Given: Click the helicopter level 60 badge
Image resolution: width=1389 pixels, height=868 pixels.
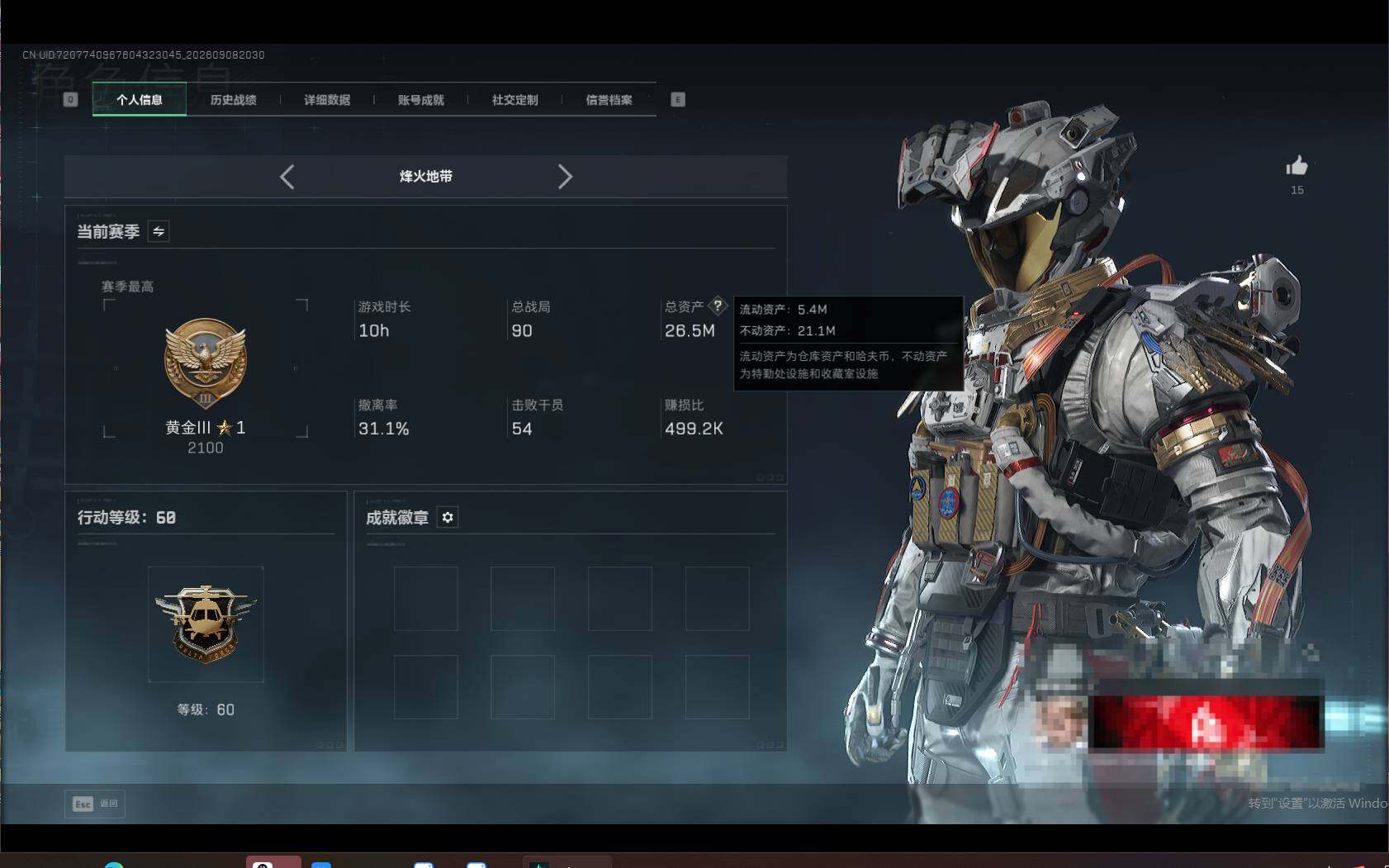Looking at the screenshot, I should (206, 624).
